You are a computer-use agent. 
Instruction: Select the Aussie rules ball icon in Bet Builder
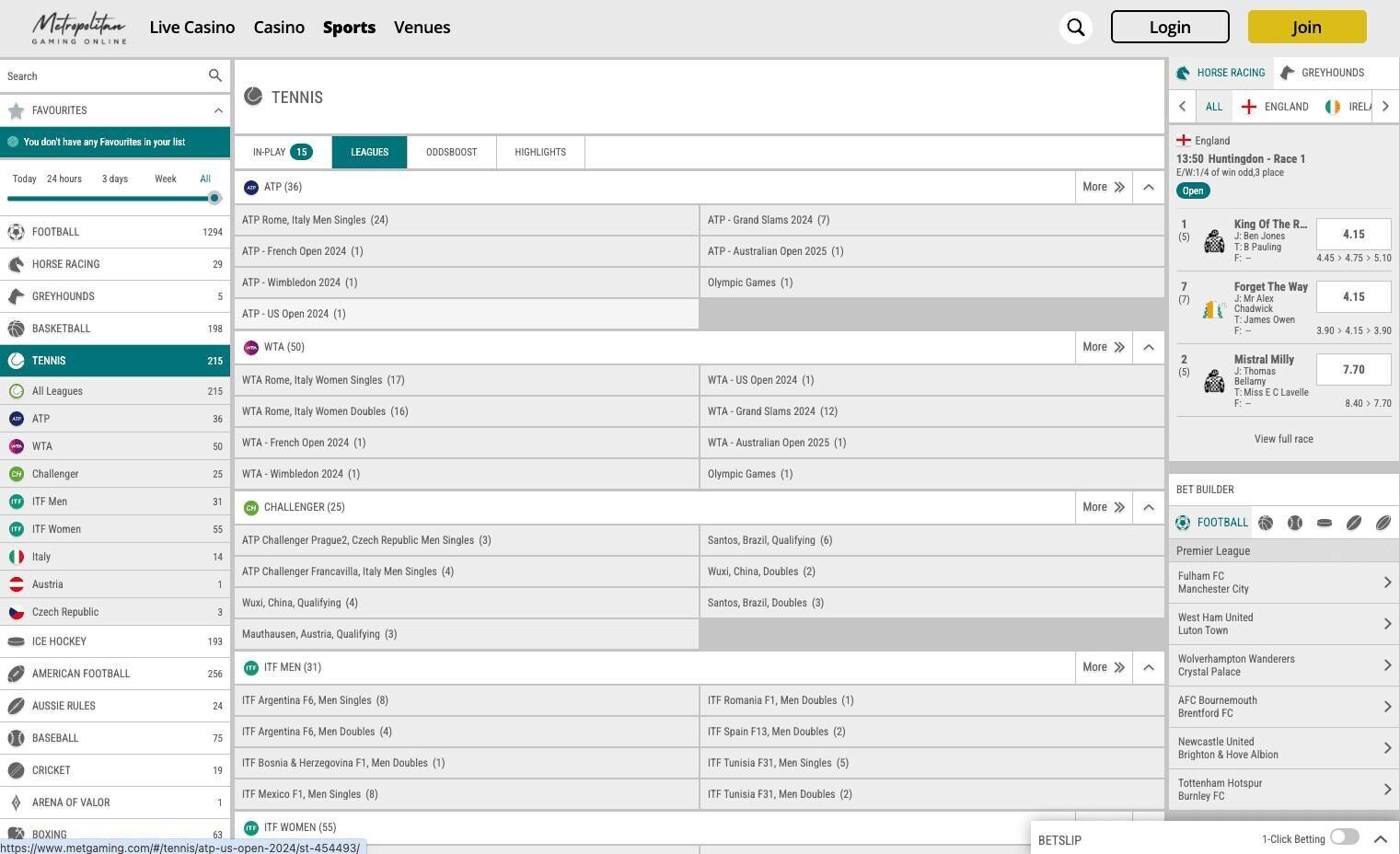click(x=1383, y=523)
